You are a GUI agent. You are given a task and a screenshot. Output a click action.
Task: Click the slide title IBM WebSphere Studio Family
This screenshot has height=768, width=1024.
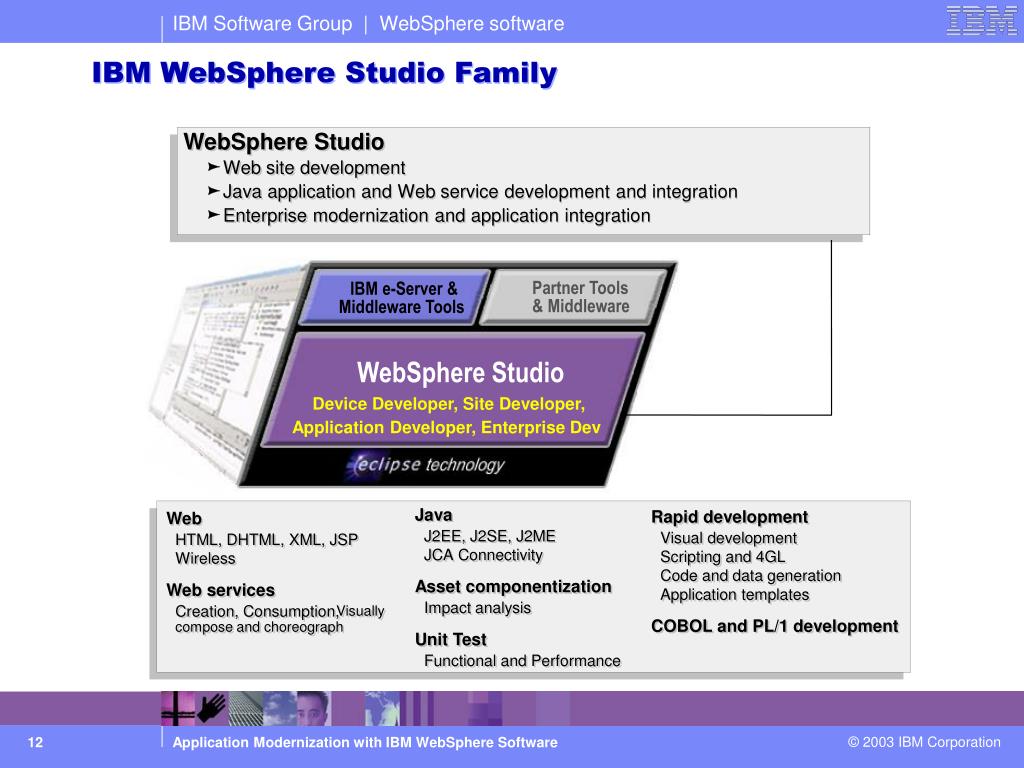pos(325,73)
